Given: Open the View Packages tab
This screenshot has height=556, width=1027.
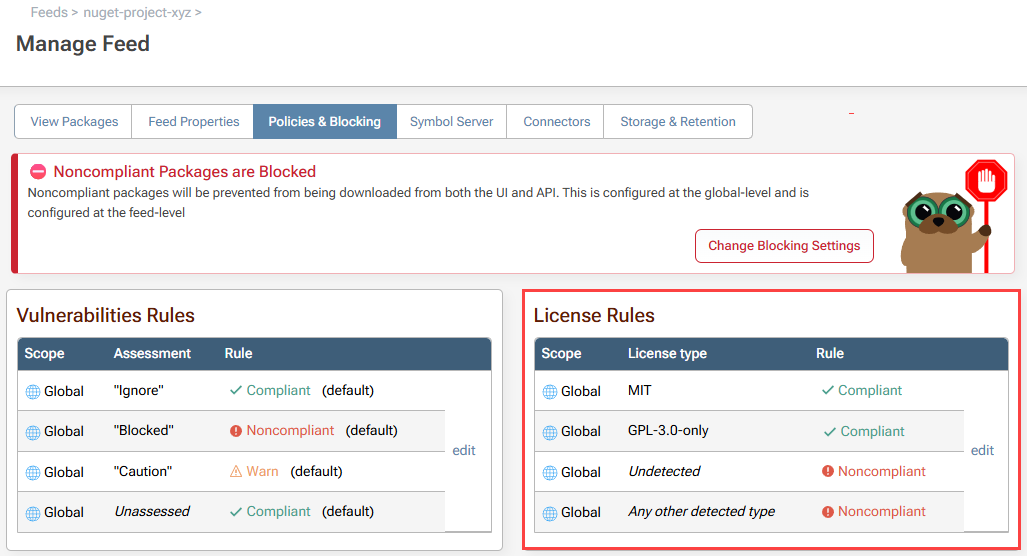Looking at the screenshot, I should pos(74,122).
